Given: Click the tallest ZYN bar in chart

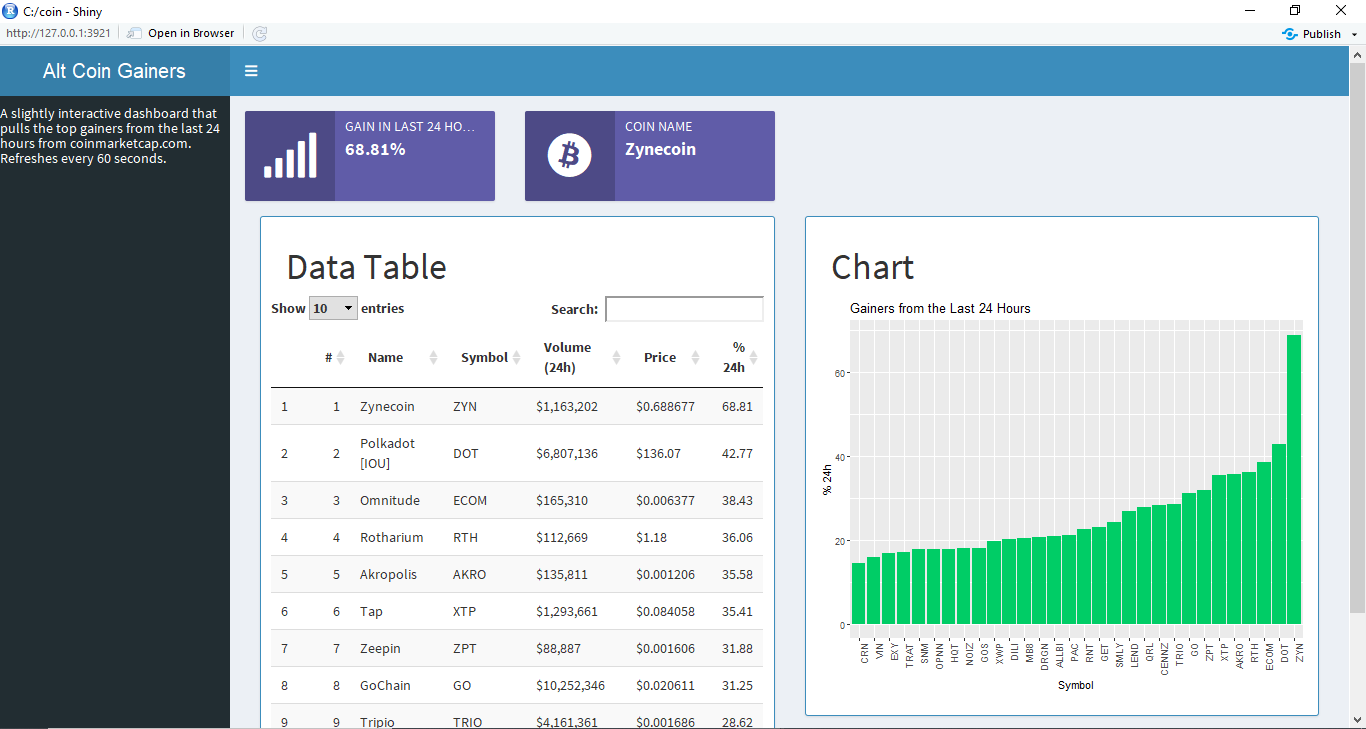Looking at the screenshot, I should pos(1294,480).
